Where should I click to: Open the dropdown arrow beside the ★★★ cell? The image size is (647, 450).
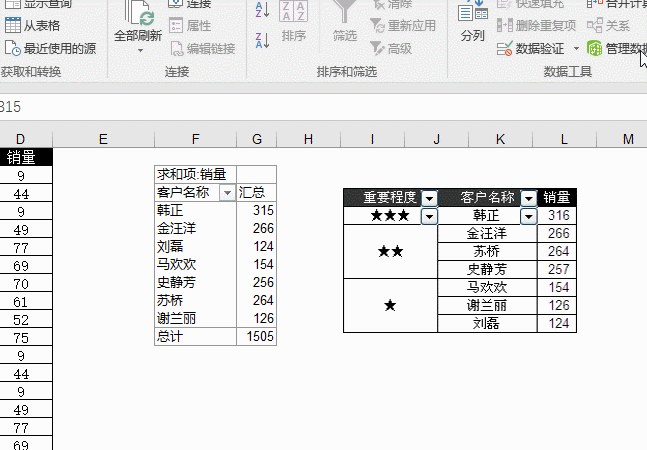coord(430,216)
